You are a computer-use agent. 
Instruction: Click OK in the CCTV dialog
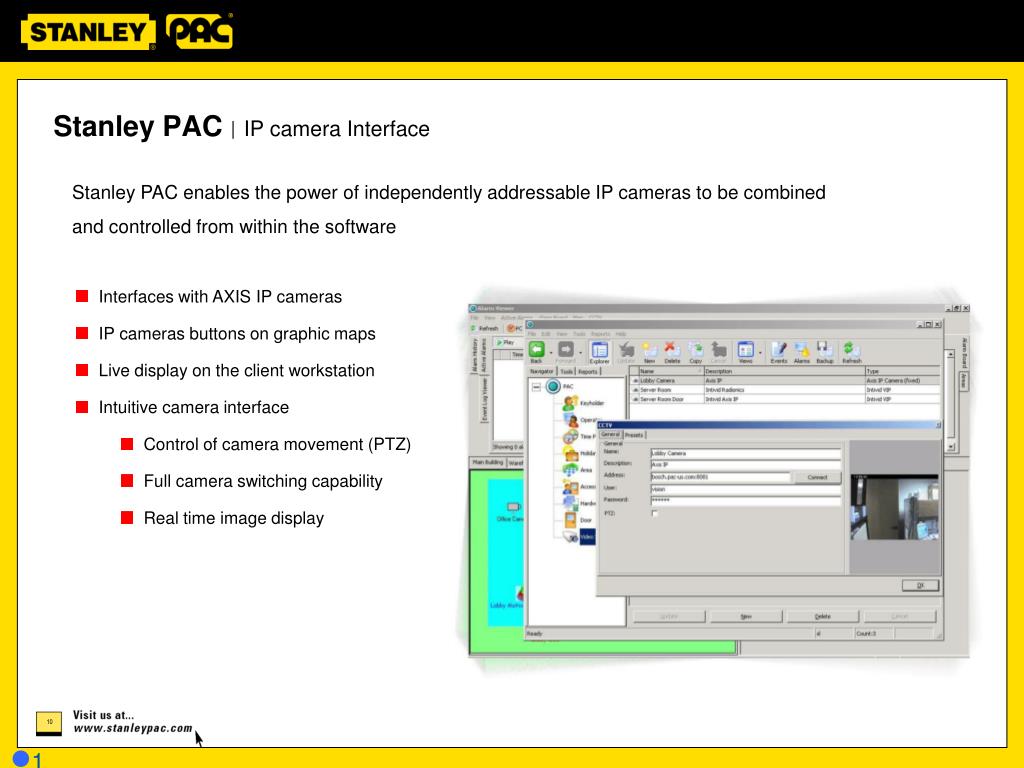[920, 585]
